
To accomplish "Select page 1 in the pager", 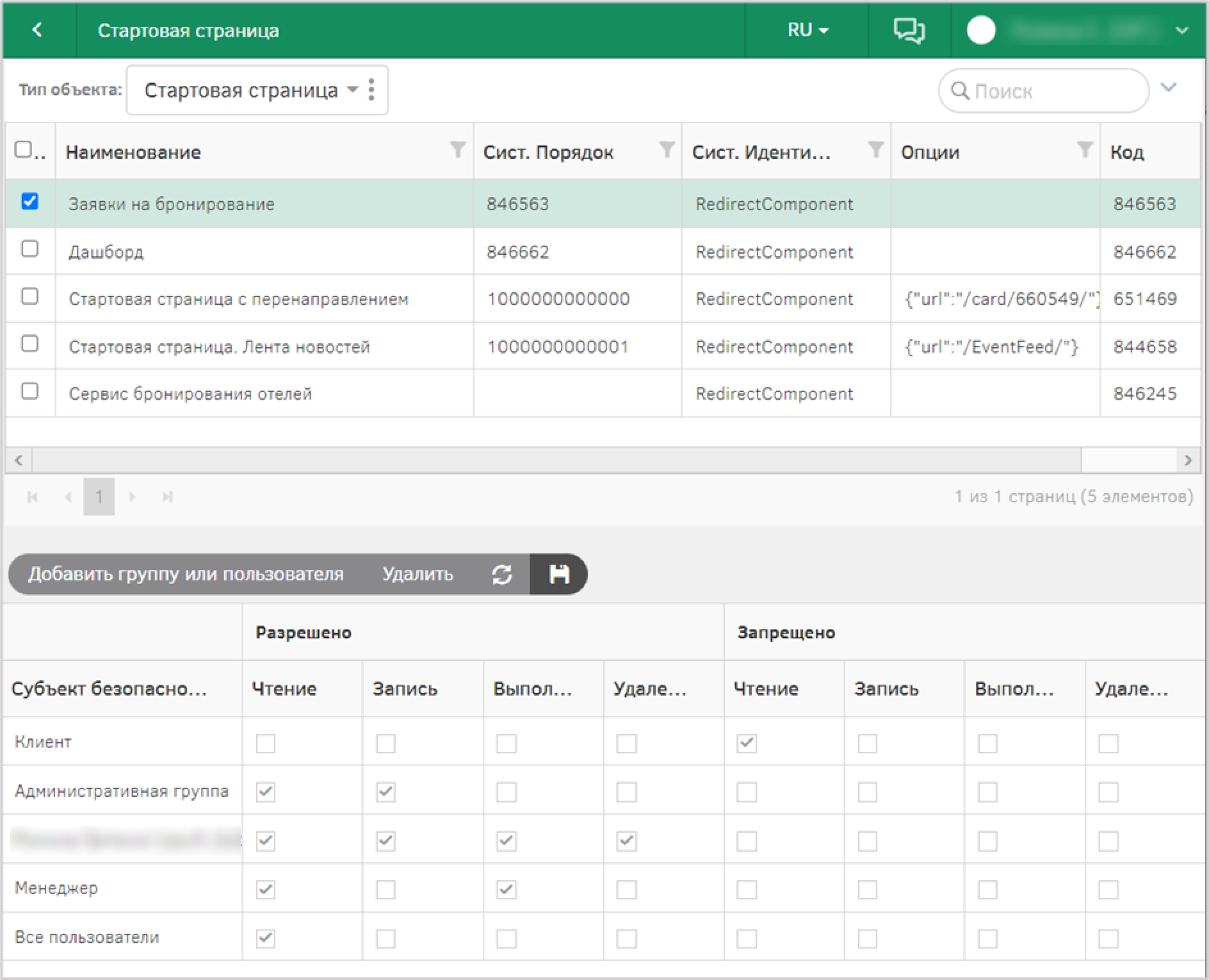I will pyautogui.click(x=99, y=497).
